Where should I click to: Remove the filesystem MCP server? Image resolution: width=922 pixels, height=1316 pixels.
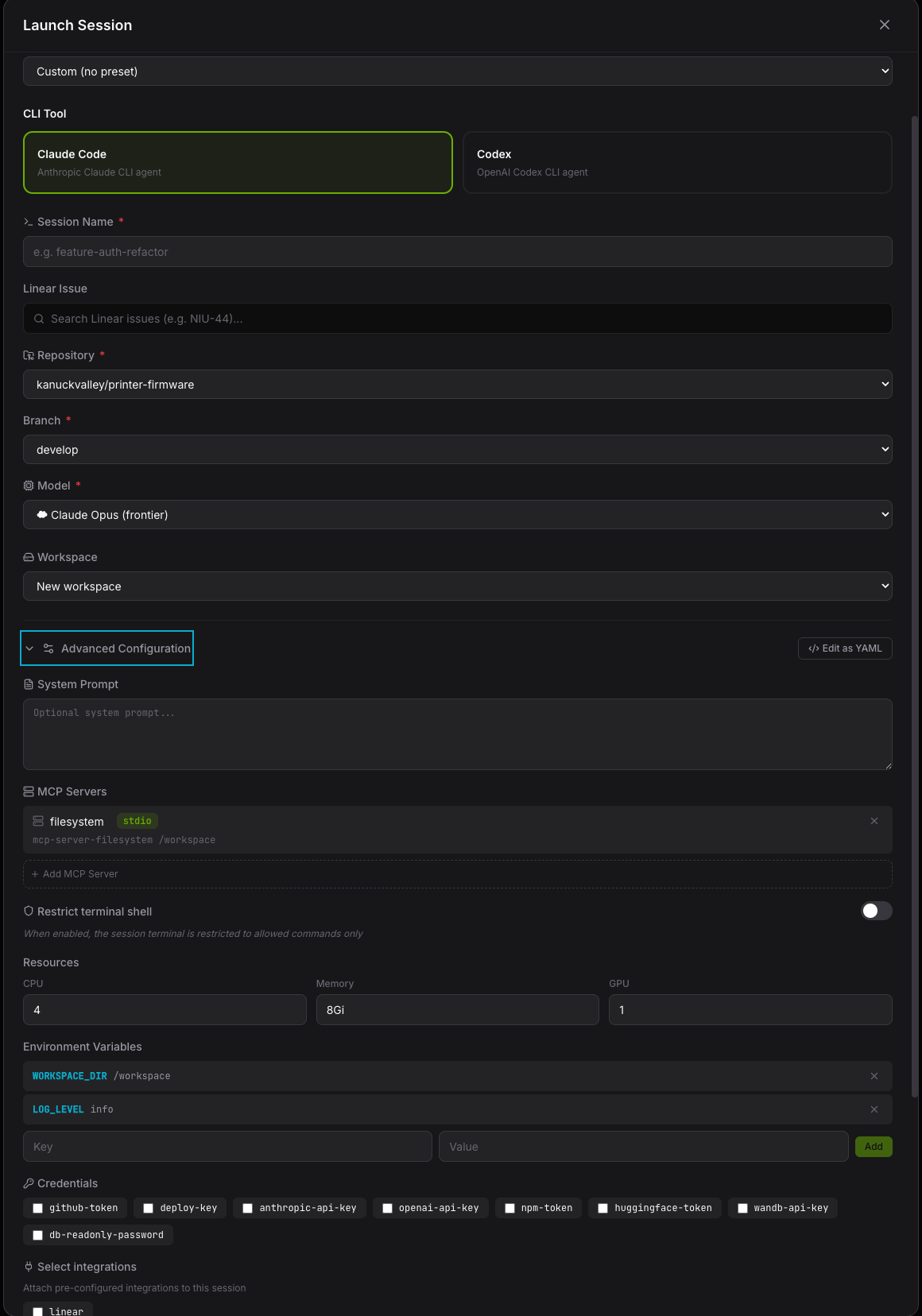click(874, 821)
